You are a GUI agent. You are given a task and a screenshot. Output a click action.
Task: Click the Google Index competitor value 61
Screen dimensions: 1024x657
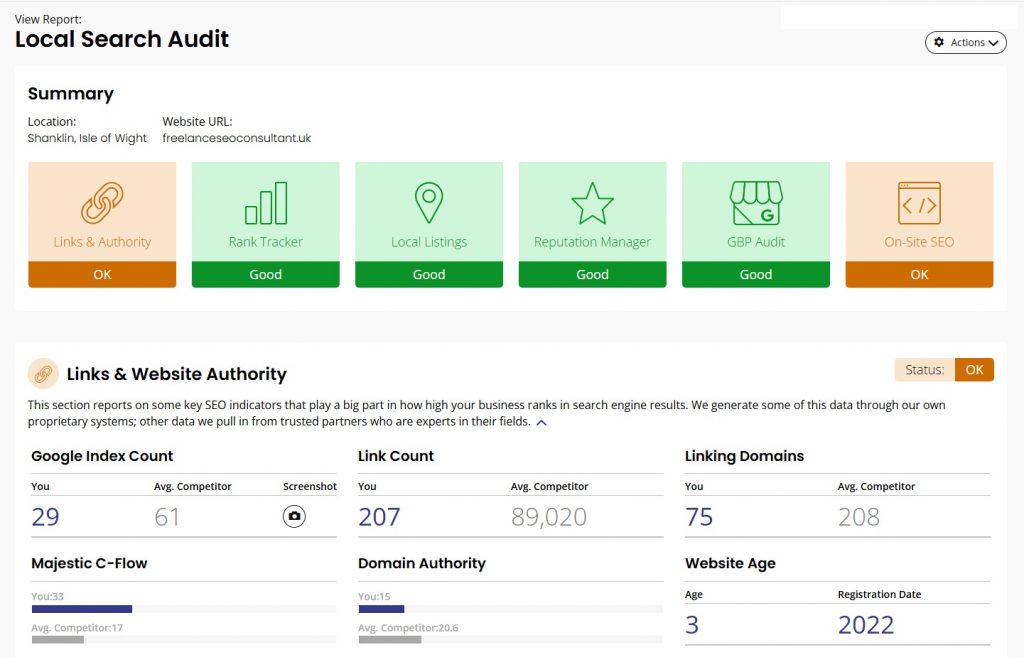167,517
